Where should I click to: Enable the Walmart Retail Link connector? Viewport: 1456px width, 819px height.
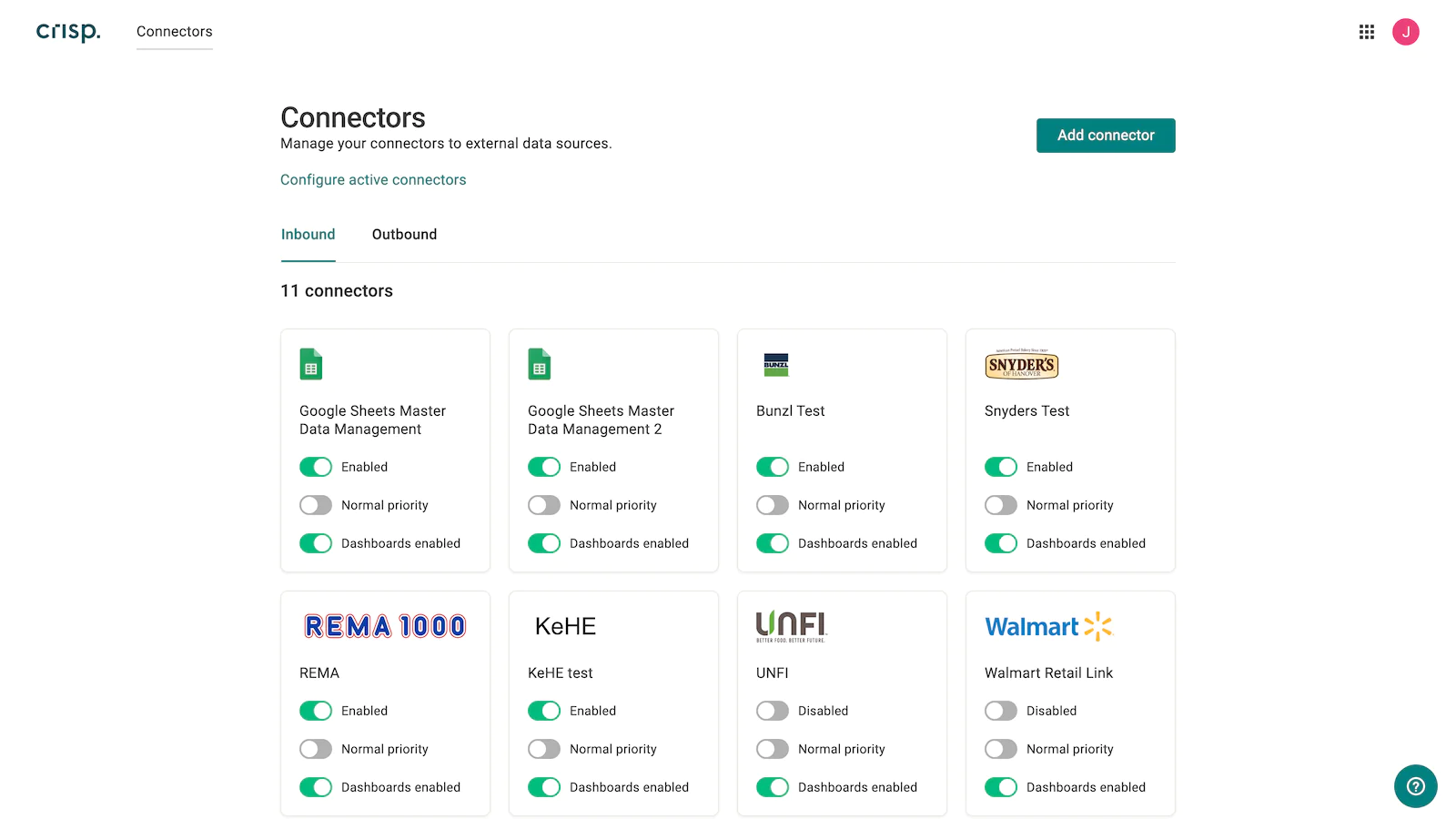point(1001,711)
